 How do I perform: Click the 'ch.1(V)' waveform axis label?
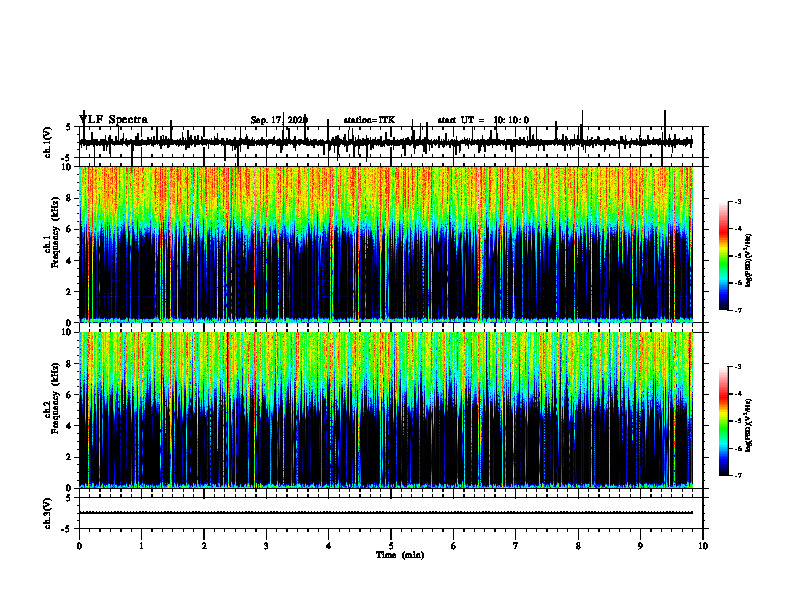pos(48,142)
